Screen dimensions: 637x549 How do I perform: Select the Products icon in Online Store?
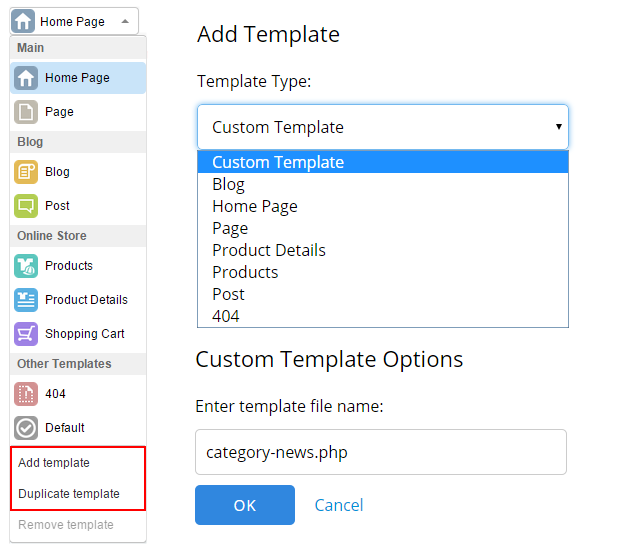(x=27, y=266)
